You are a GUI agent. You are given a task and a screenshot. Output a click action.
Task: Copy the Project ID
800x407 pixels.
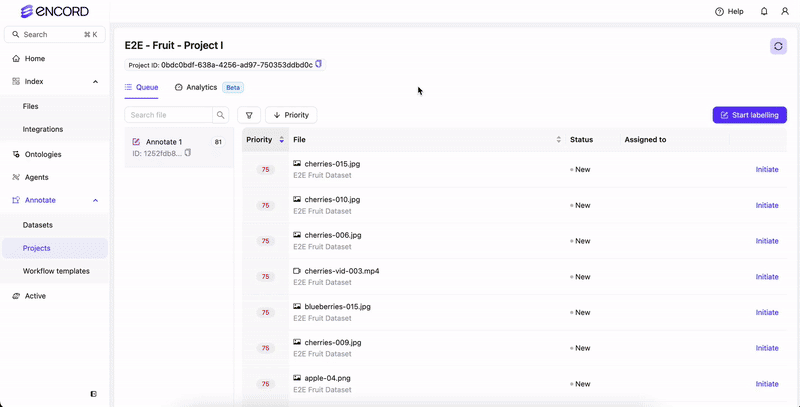point(318,64)
